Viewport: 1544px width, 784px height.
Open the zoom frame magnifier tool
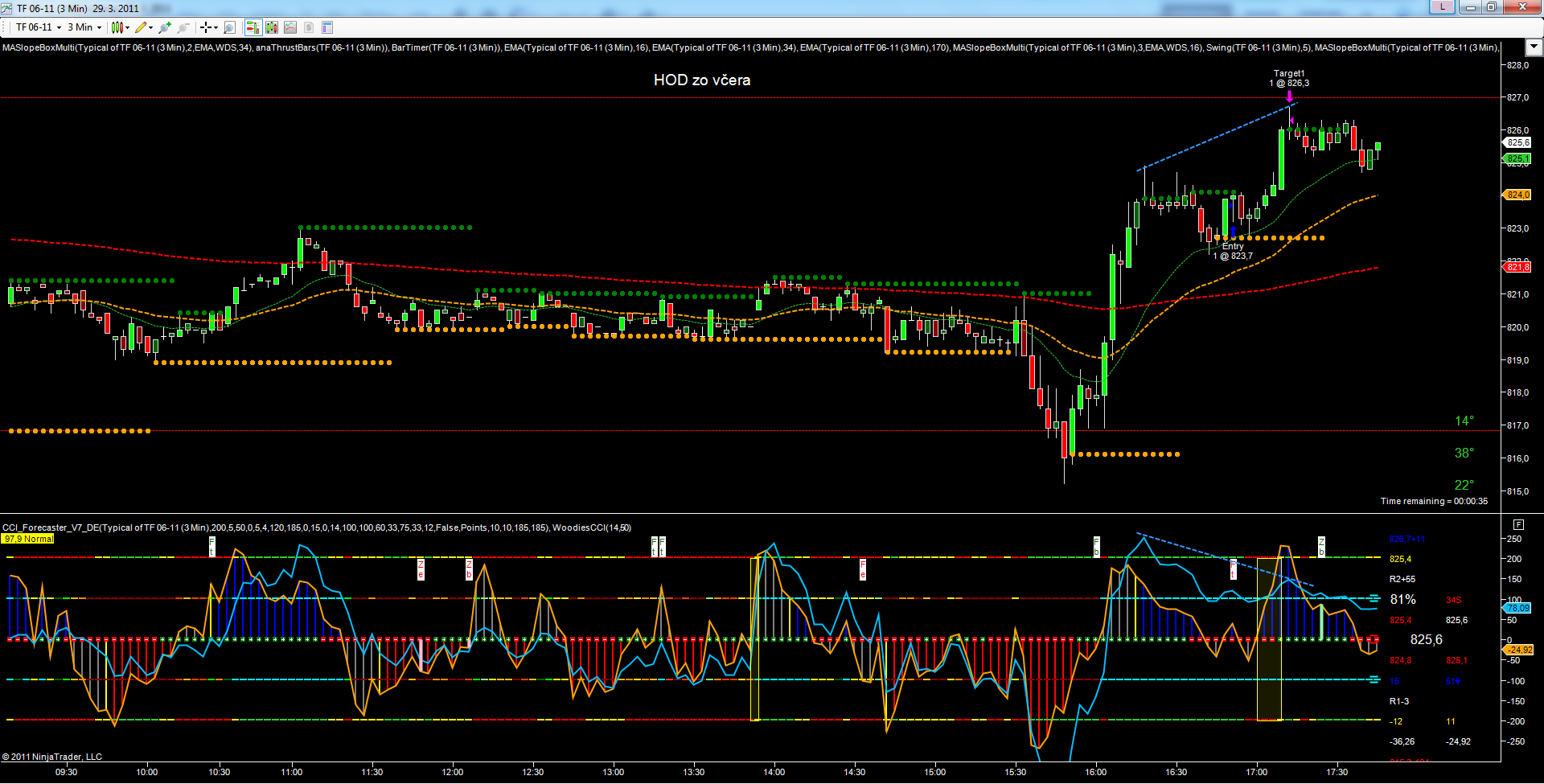pyautogui.click(x=229, y=27)
